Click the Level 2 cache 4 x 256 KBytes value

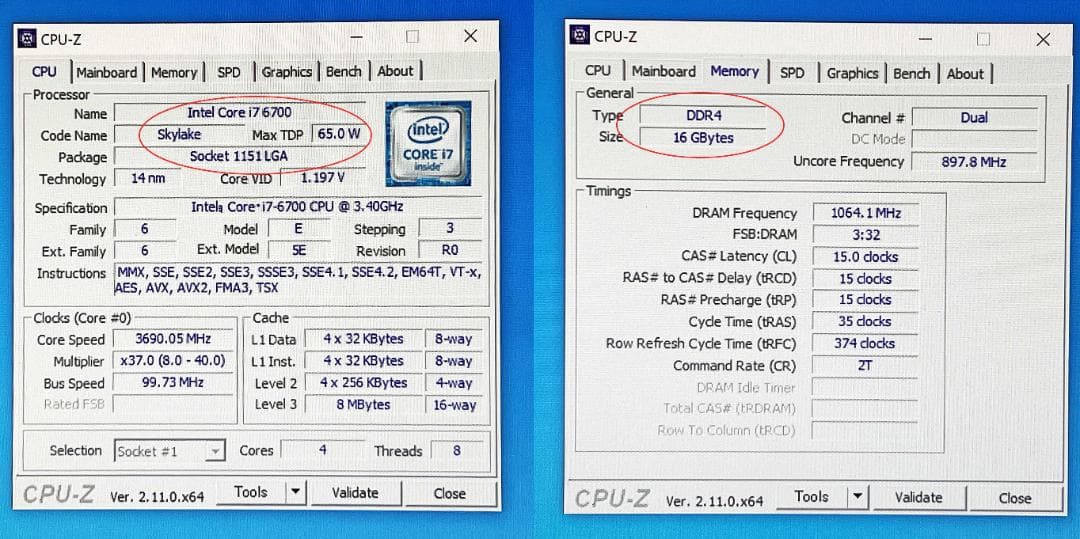(363, 383)
